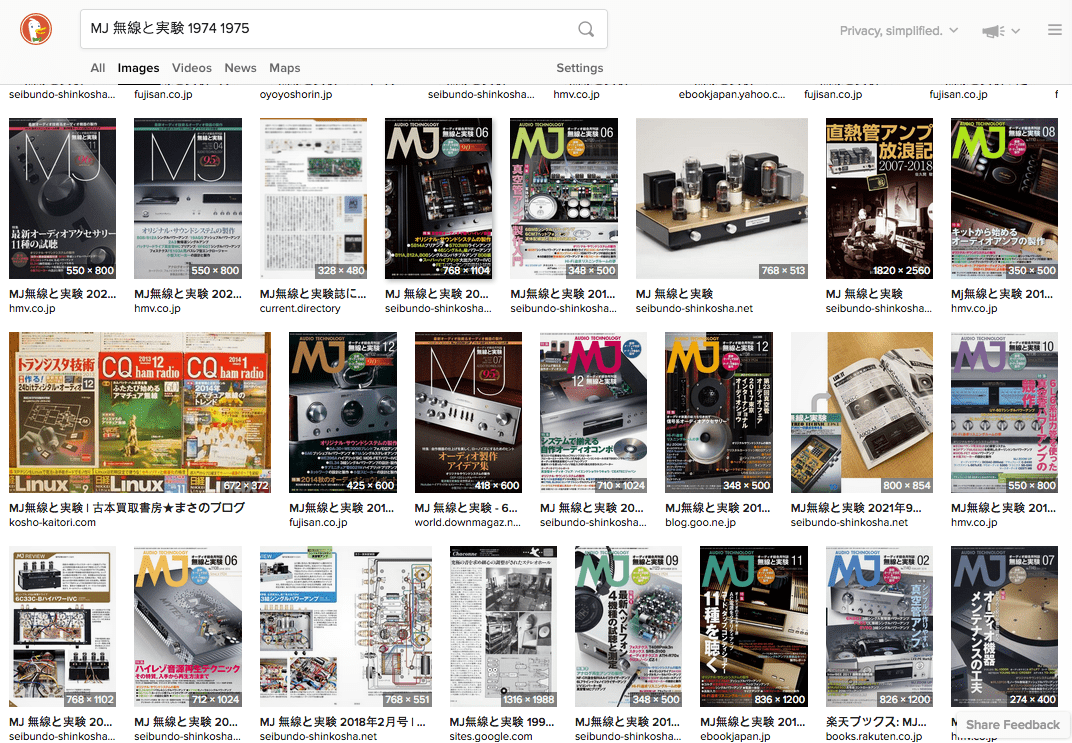Image resolution: width=1072 pixels, height=743 pixels.
Task: Open the 826 × 1200 MJ 02 cover thumbnail
Action: (879, 626)
